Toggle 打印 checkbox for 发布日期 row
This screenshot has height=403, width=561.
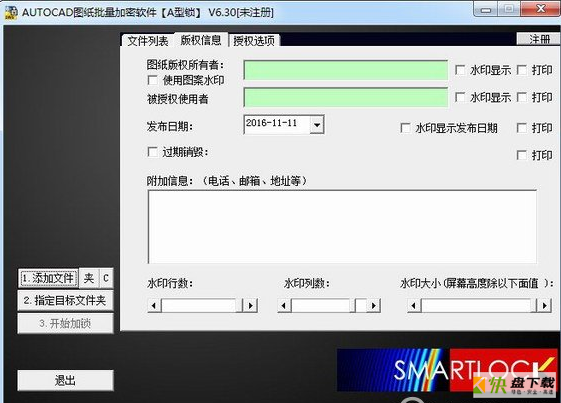pos(522,128)
